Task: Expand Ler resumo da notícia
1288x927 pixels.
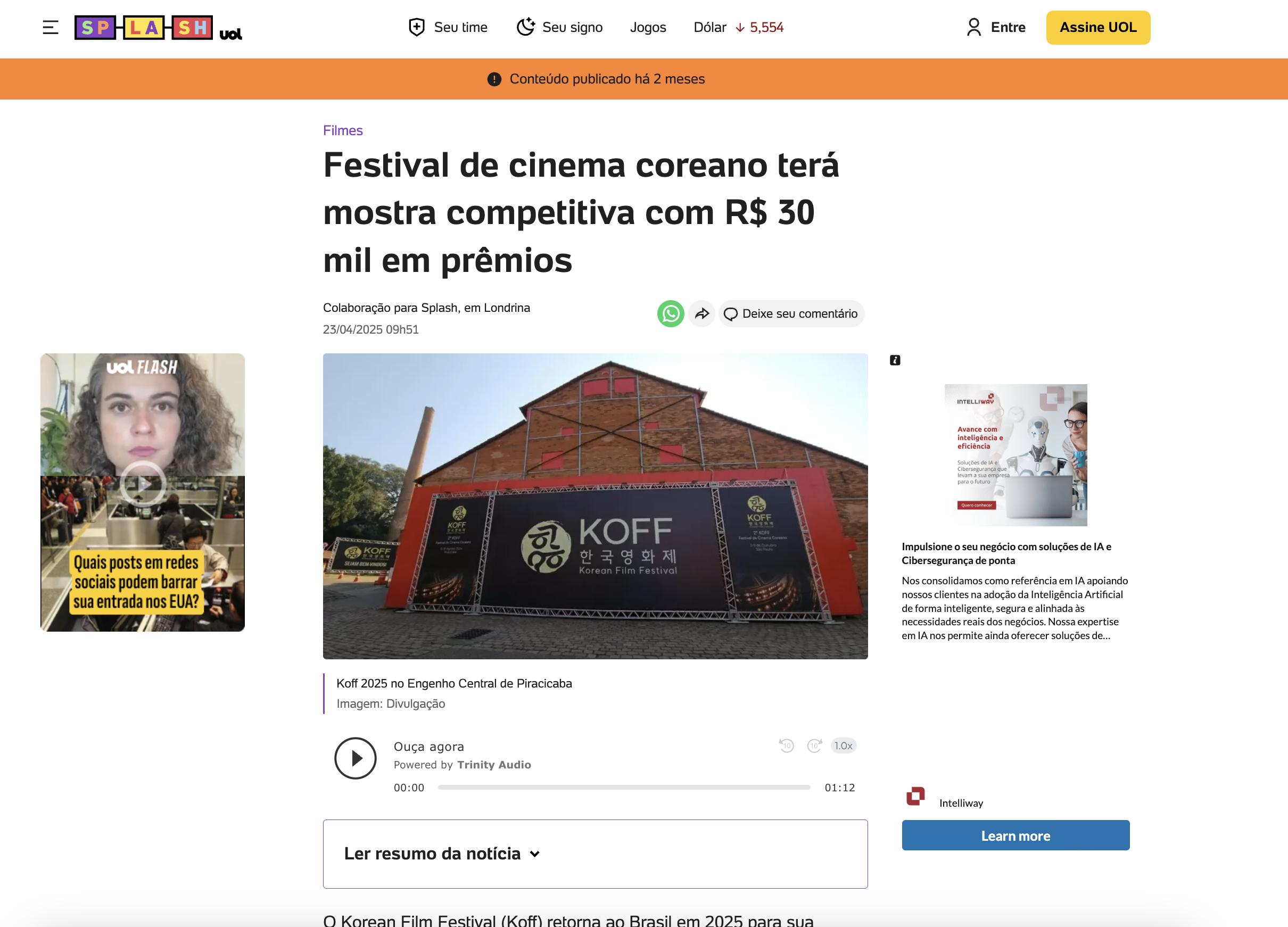Action: [595, 853]
